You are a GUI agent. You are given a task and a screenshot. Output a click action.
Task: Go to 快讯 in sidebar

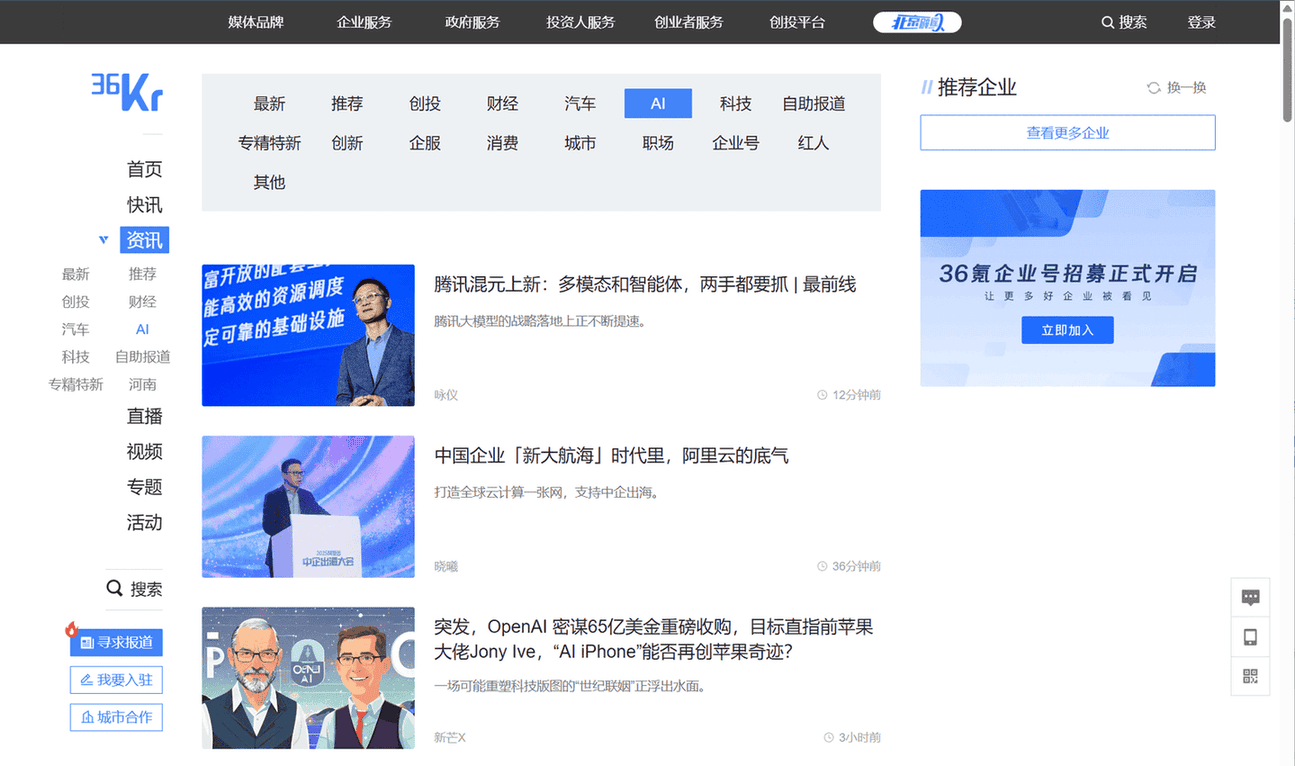(x=144, y=205)
